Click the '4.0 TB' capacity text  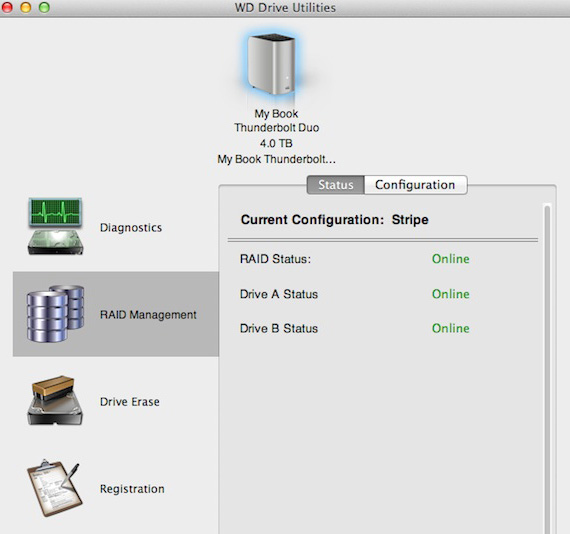(276, 144)
